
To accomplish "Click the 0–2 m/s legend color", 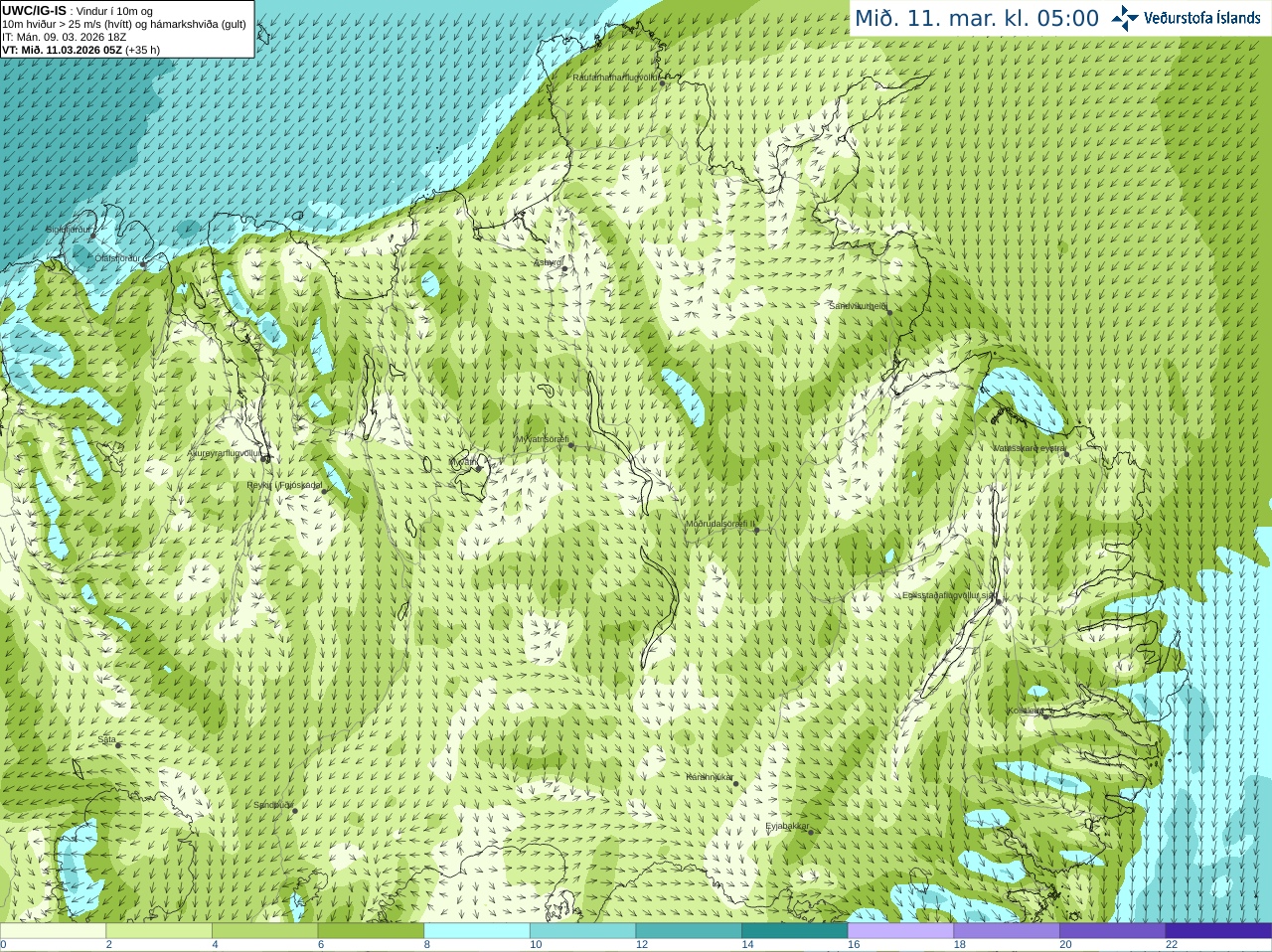I will (53, 931).
